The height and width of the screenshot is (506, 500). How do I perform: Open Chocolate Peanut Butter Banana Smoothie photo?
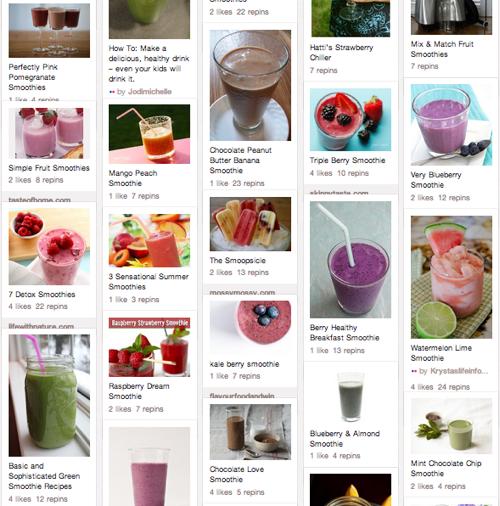click(x=250, y=85)
